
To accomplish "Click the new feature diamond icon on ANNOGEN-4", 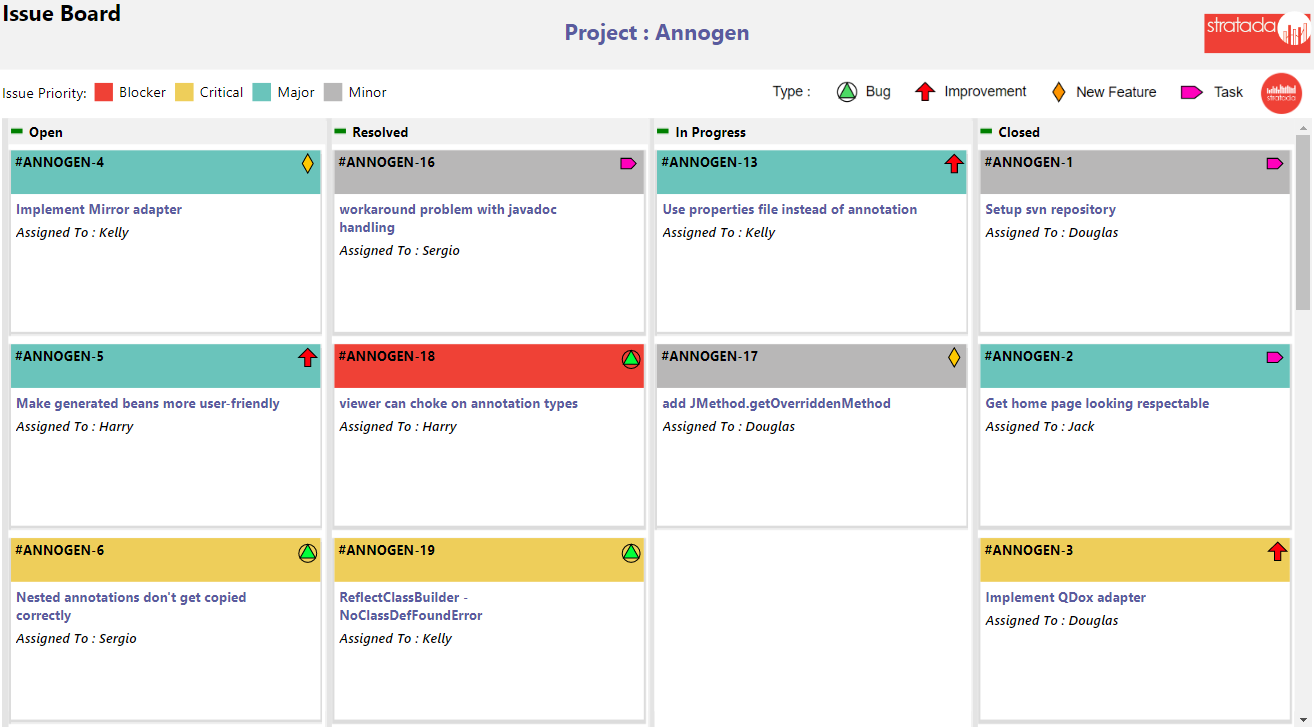I will click(x=308, y=163).
